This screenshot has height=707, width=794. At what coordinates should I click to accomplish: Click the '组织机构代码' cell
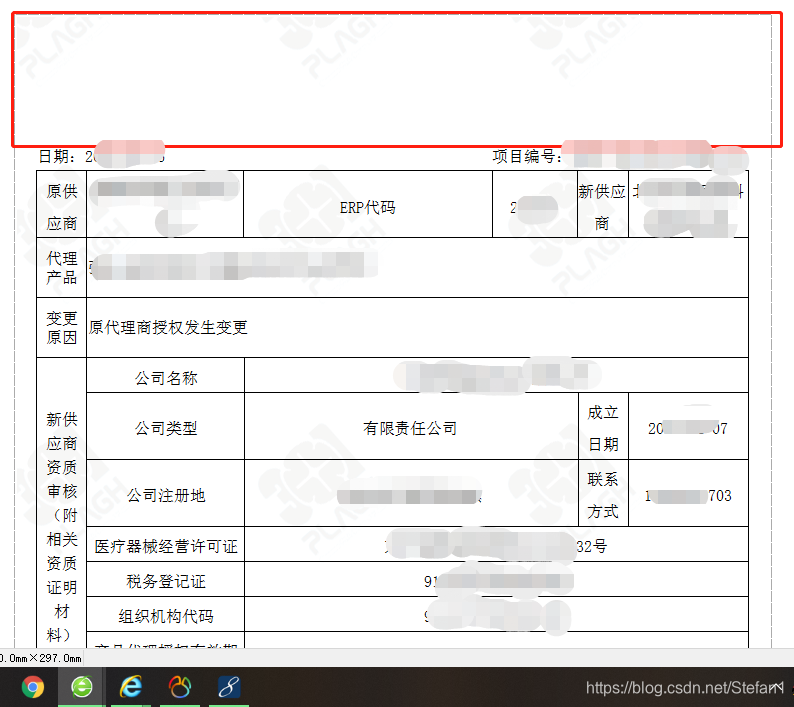[x=166, y=614]
